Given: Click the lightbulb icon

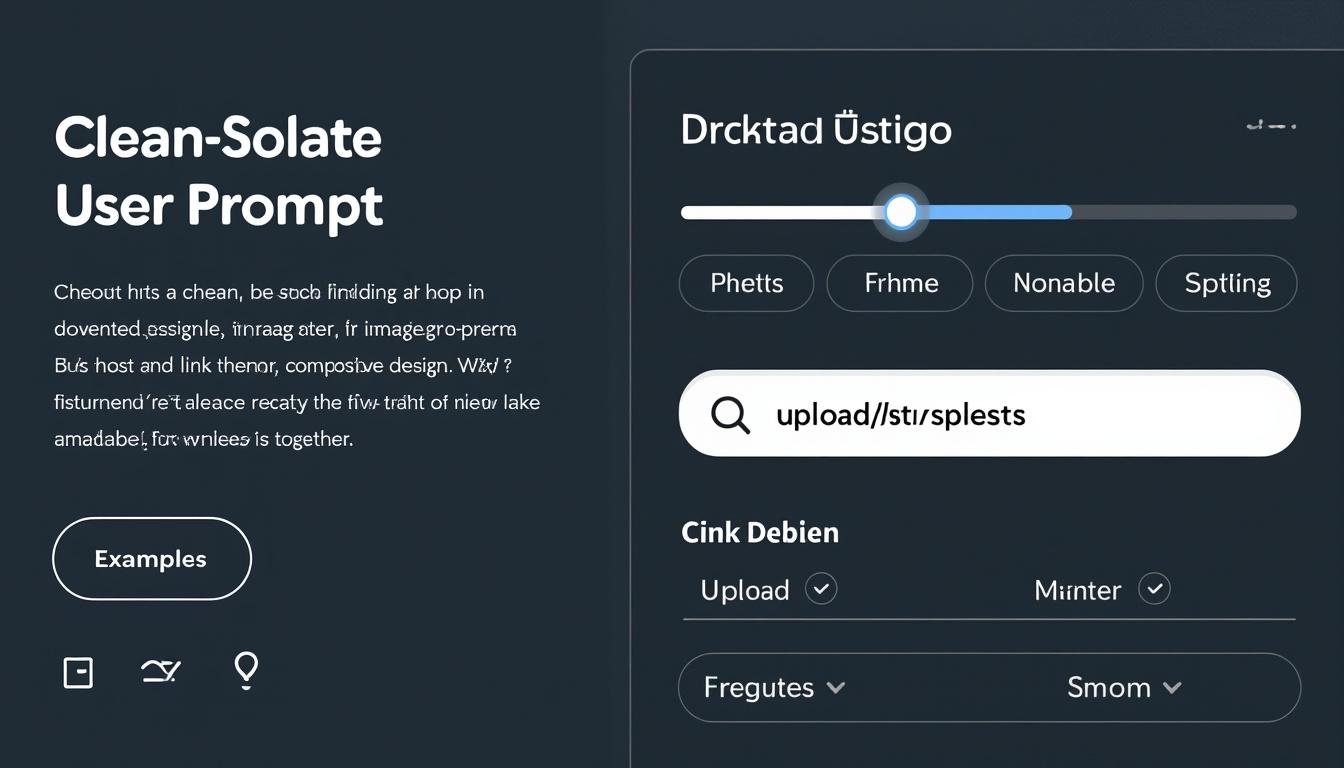Looking at the screenshot, I should click(246, 670).
